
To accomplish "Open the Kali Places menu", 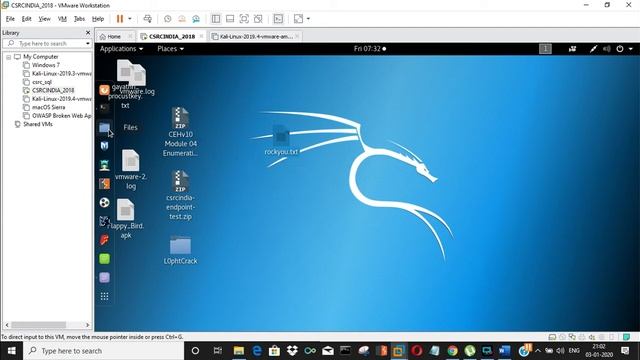I will point(171,49).
